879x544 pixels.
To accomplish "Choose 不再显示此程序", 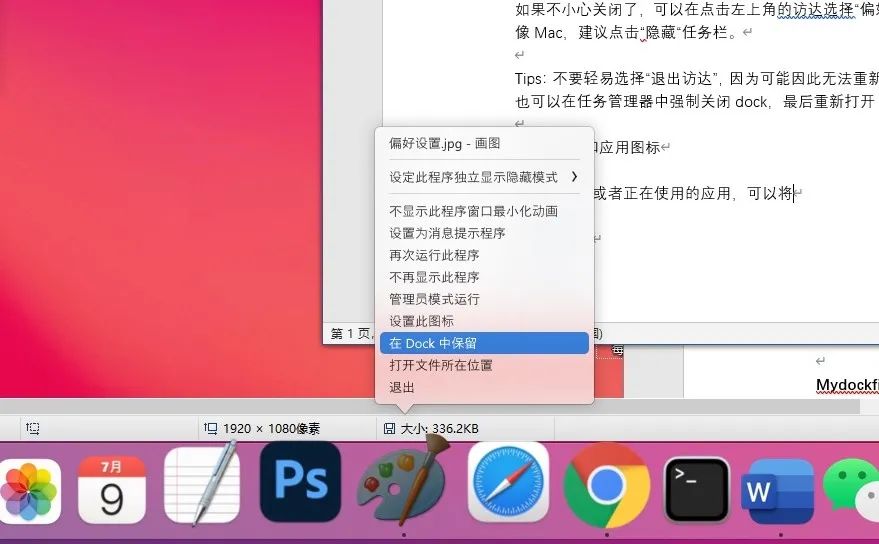I will 484,277.
